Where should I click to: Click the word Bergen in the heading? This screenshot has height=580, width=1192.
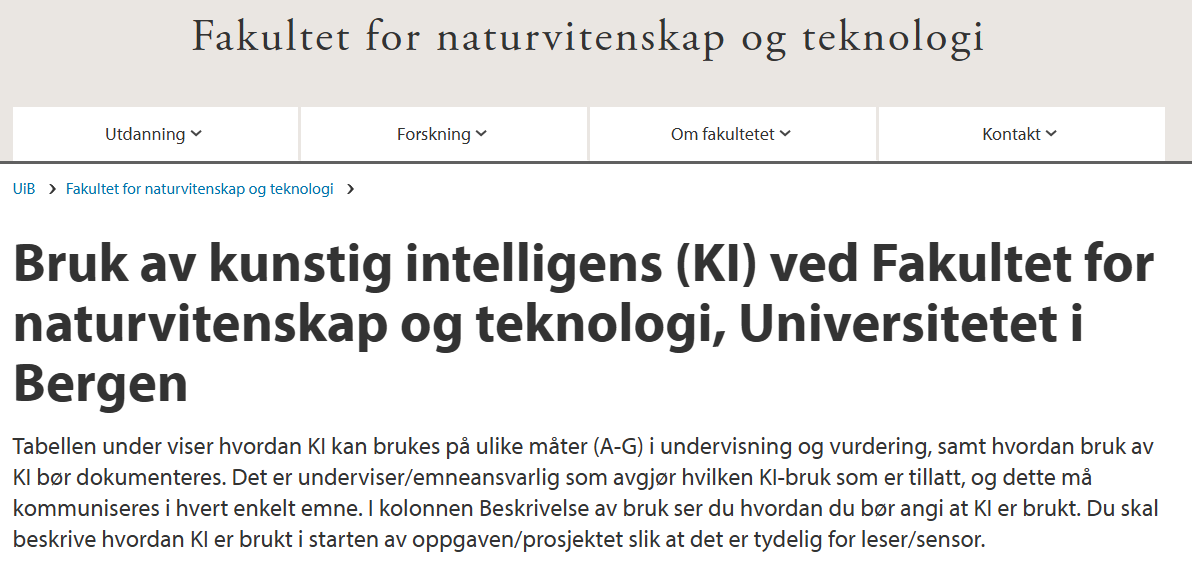point(100,384)
